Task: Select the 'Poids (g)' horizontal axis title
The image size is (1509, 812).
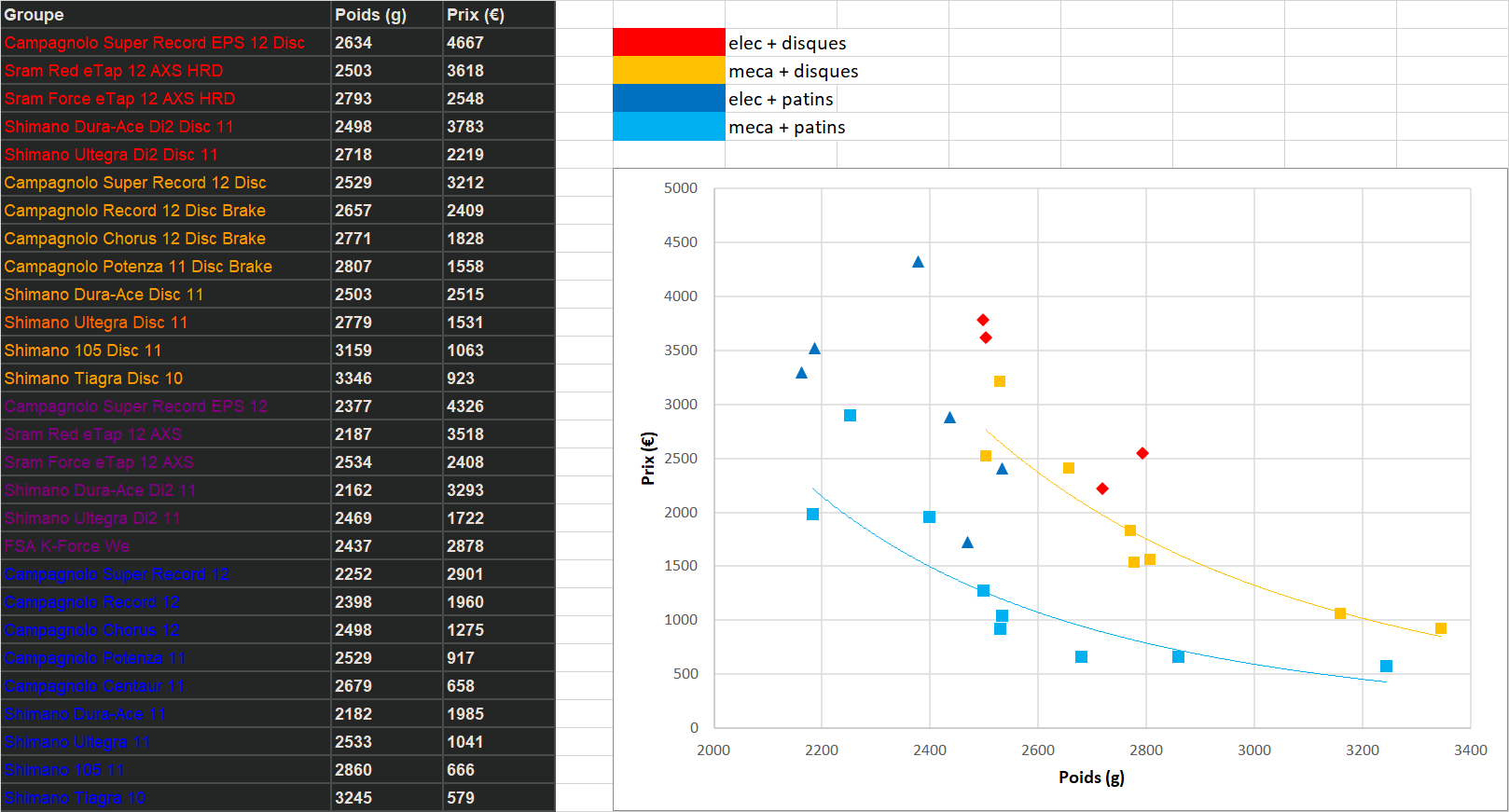Action: pyautogui.click(x=1091, y=778)
